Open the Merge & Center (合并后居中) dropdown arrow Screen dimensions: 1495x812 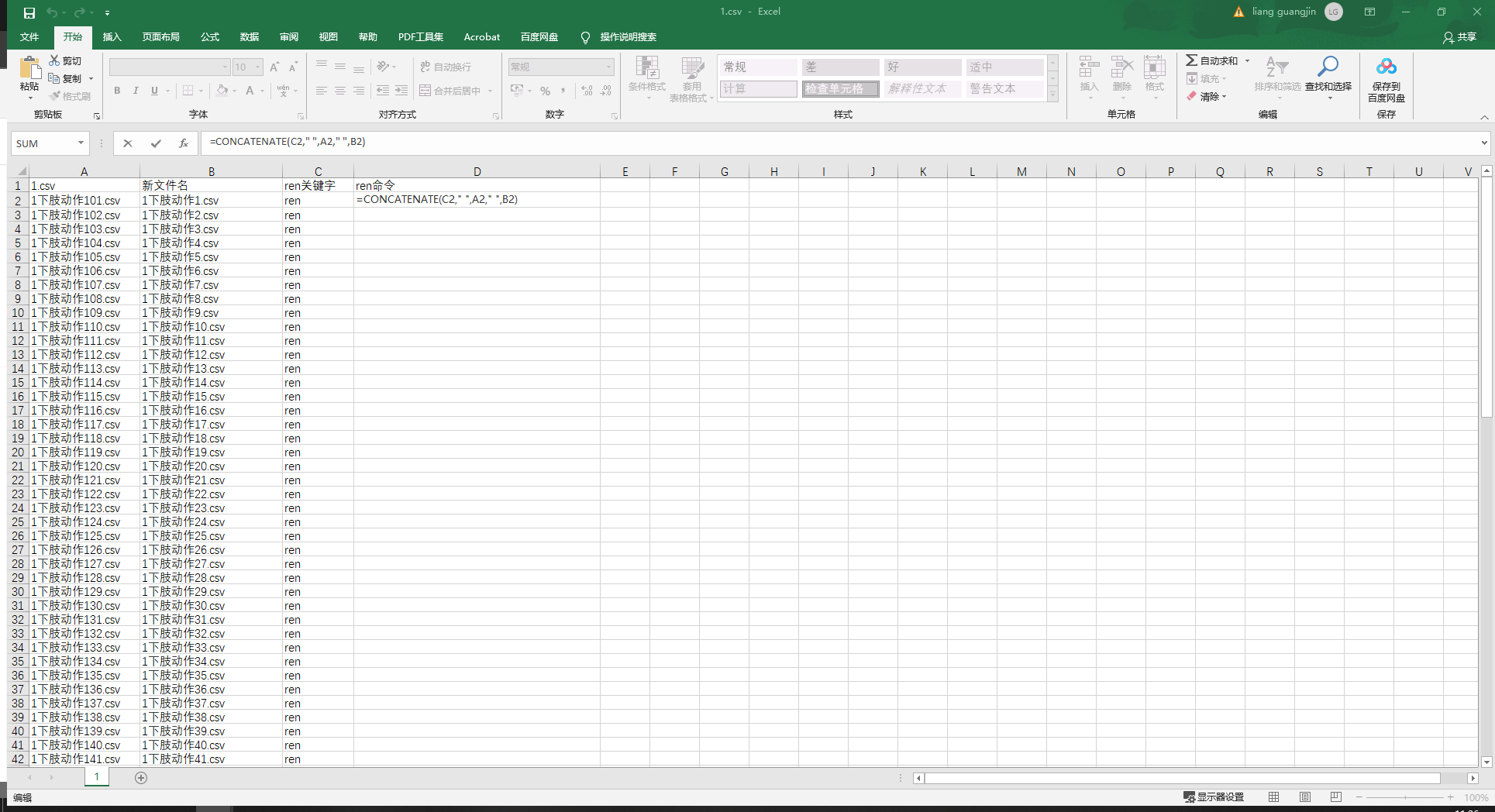point(490,91)
